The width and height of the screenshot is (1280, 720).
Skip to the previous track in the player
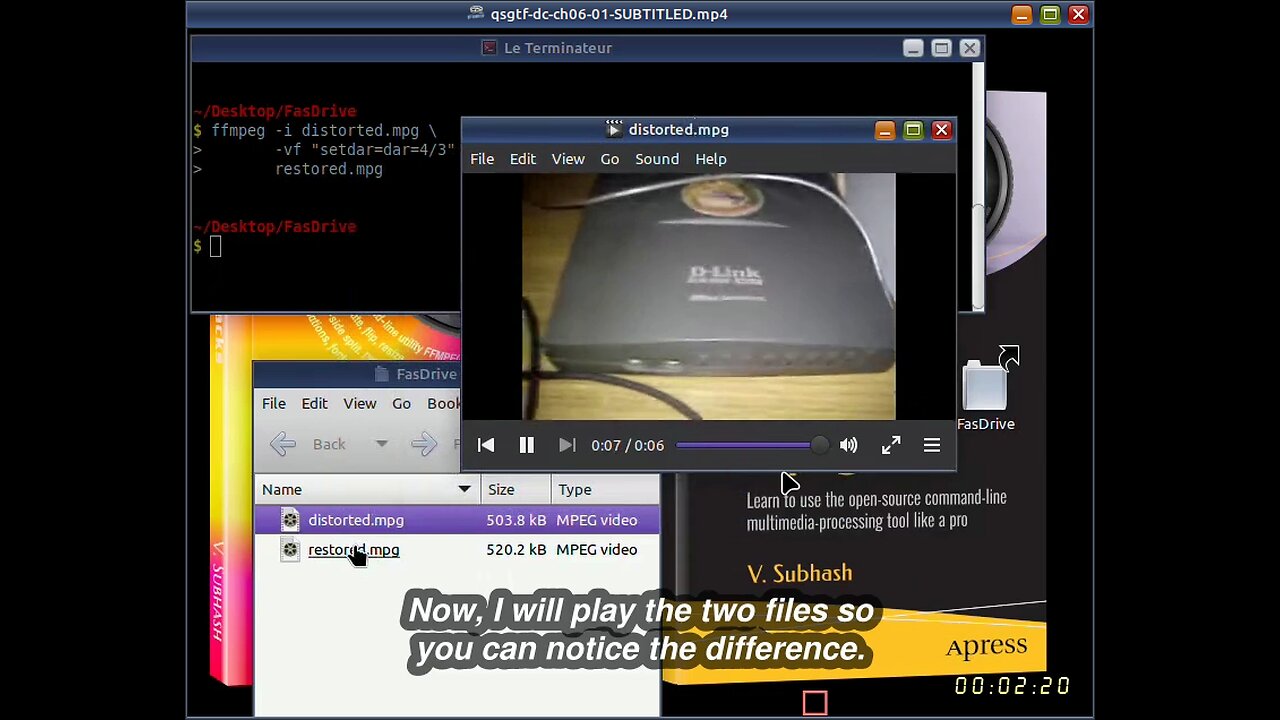(486, 445)
